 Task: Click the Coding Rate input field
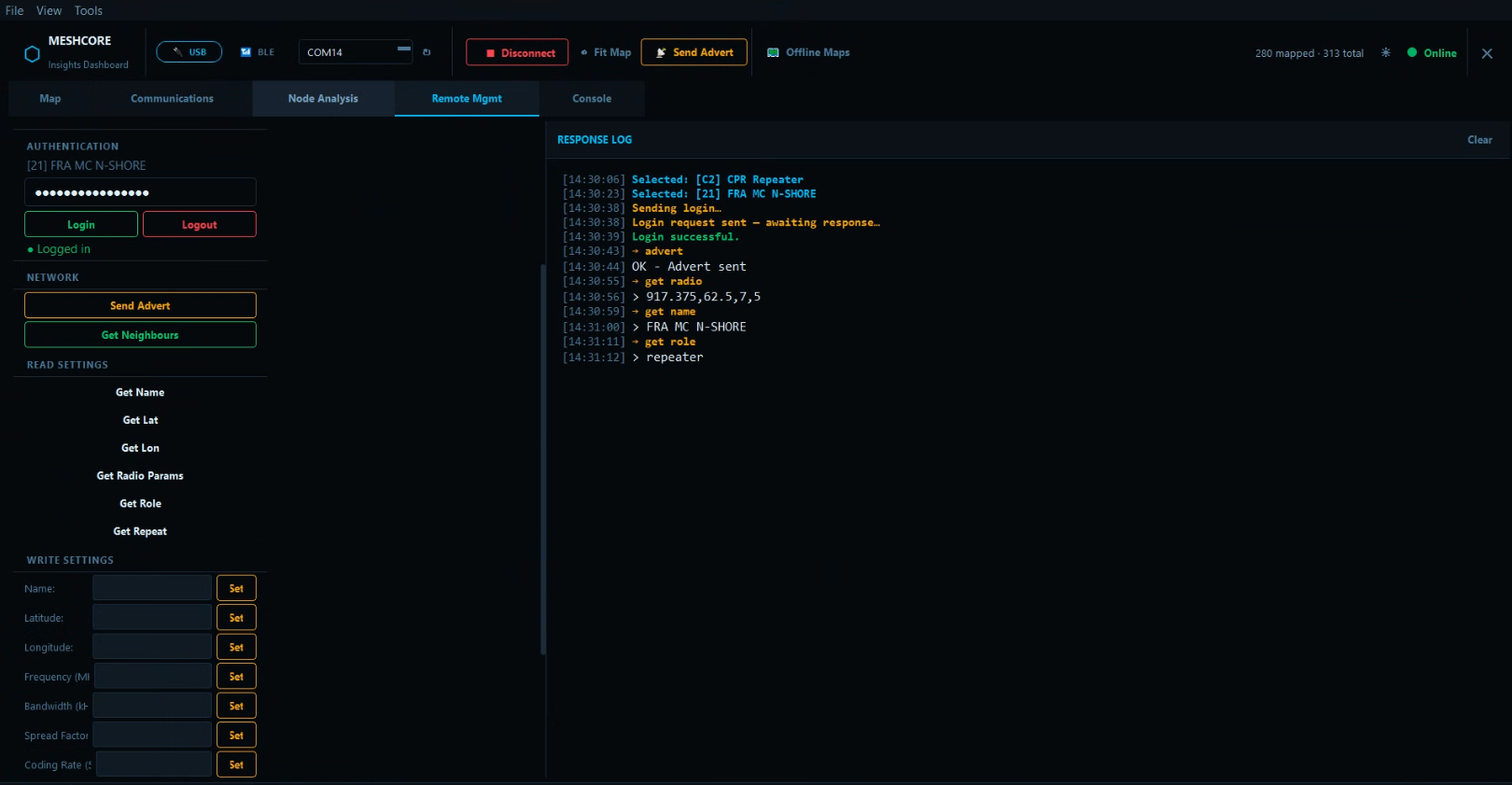pos(154,764)
